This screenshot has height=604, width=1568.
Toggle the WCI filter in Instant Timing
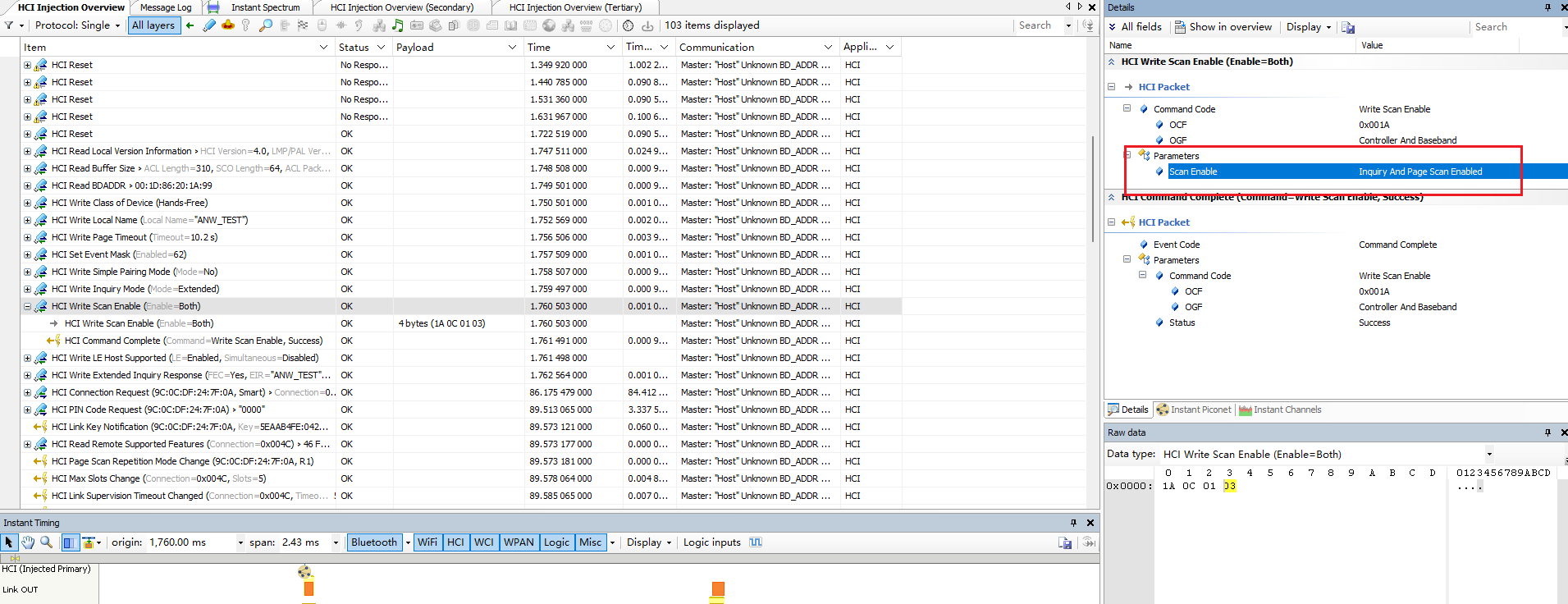[484, 542]
